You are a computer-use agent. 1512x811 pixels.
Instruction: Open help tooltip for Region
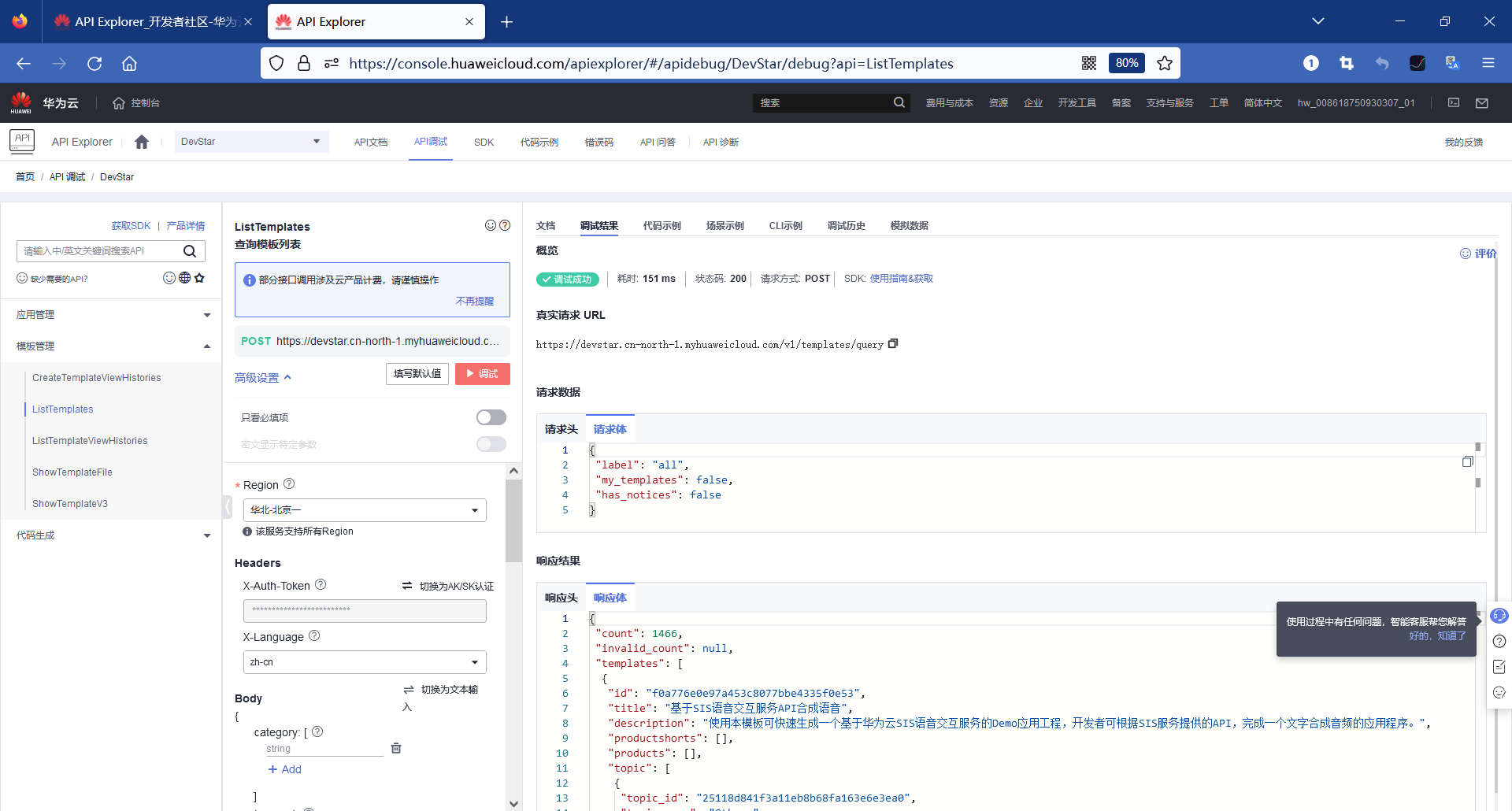pyautogui.click(x=289, y=483)
